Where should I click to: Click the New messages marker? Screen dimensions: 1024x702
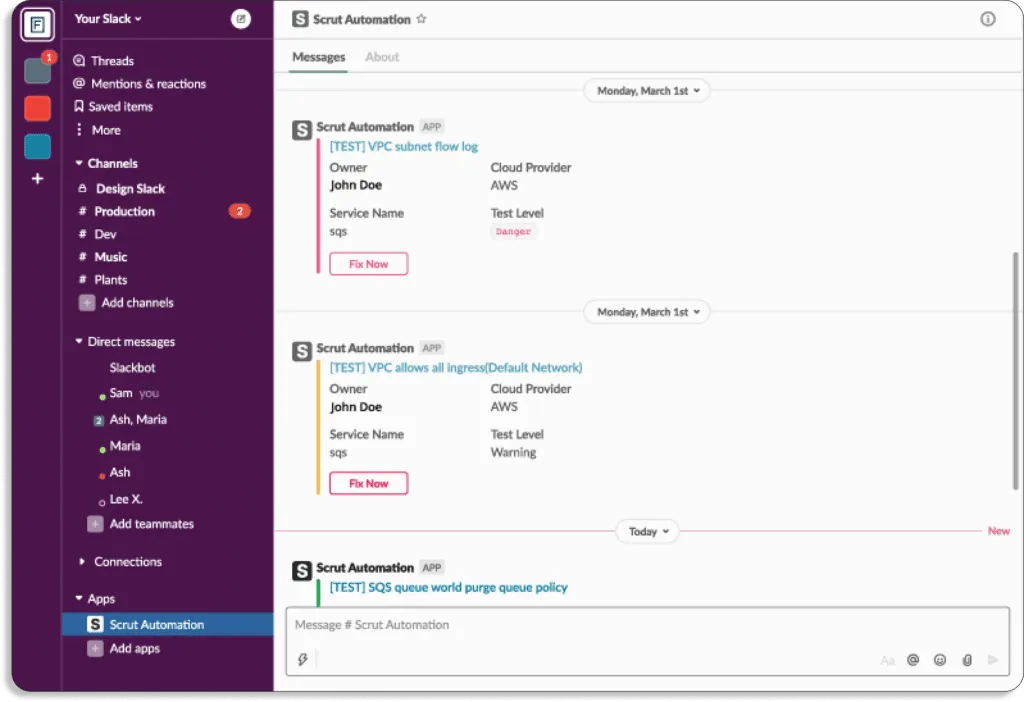pos(999,531)
